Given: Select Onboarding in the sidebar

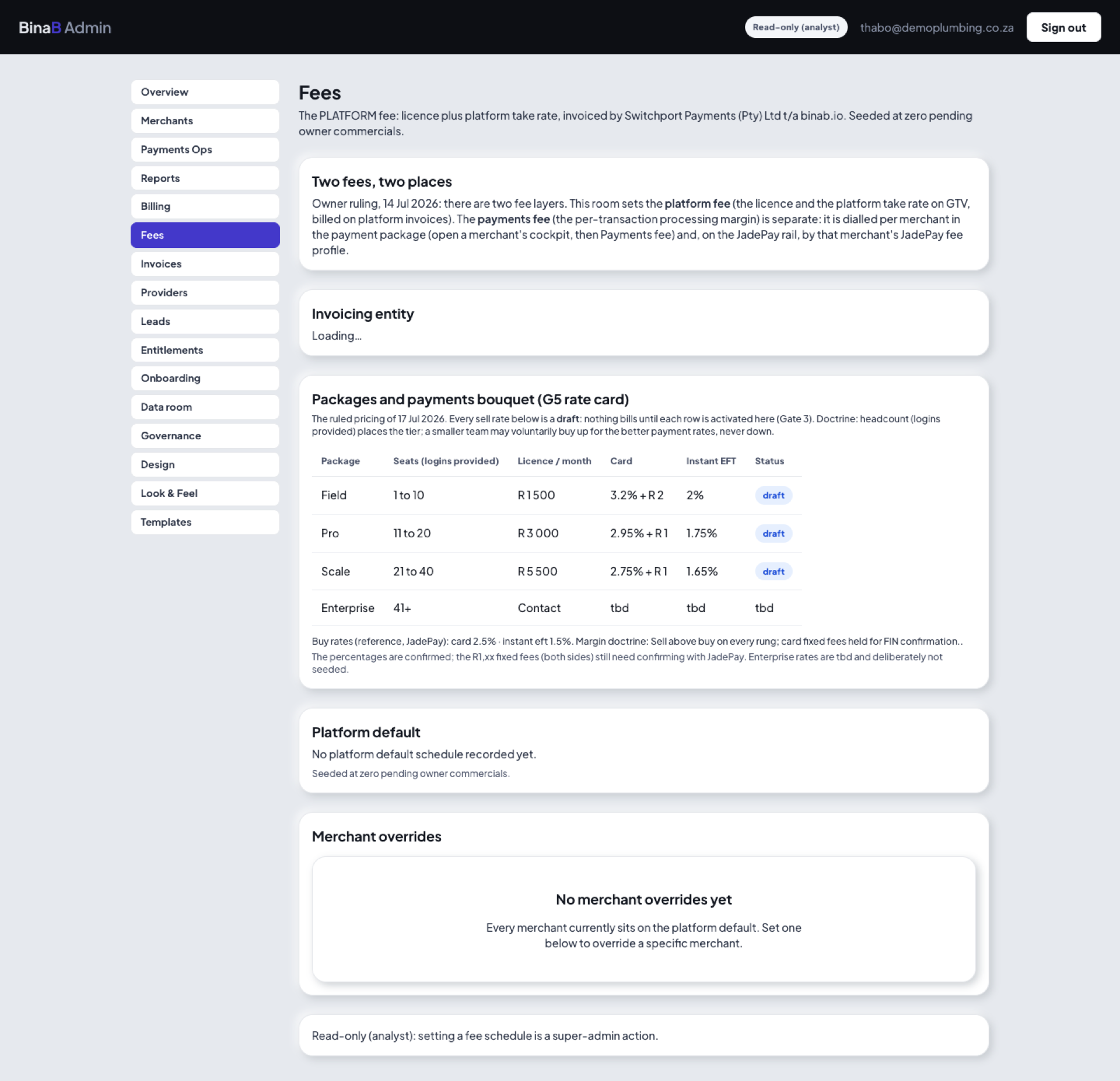Looking at the screenshot, I should click(205, 378).
